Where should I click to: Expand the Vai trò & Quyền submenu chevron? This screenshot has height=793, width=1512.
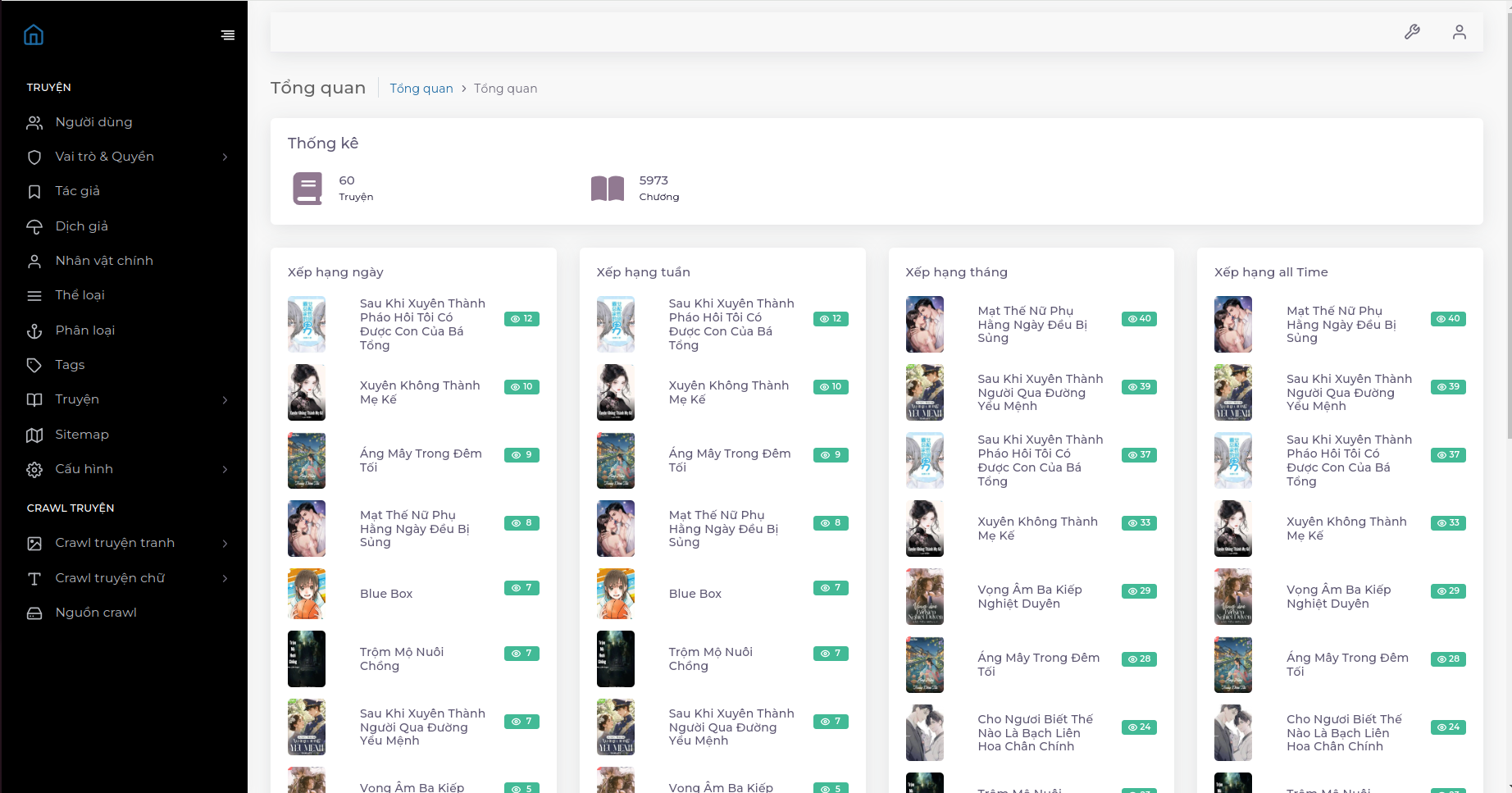225,157
